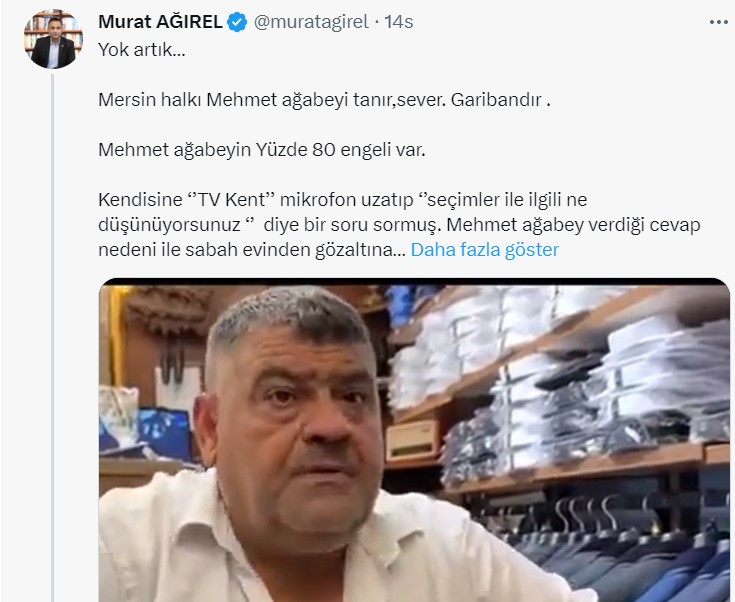Click the blue verified badge beside Murat AĞIREL
The image size is (735, 602).
click(x=237, y=22)
